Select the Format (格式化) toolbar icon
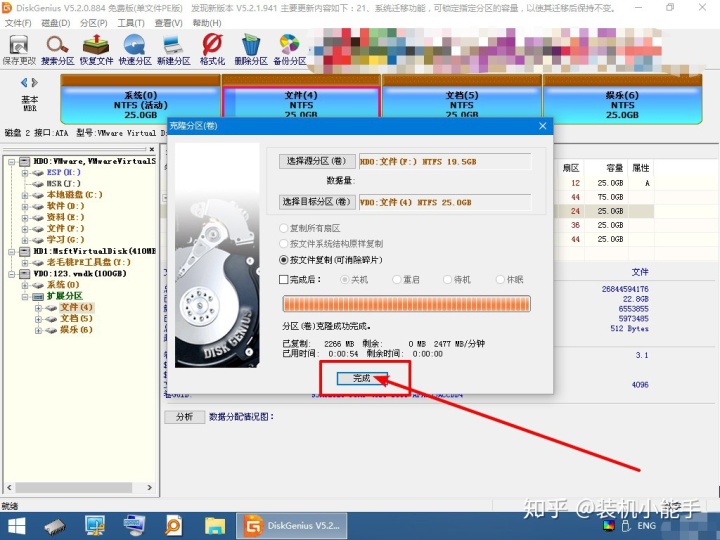Viewport: 720px width, 540px height. tap(212, 50)
